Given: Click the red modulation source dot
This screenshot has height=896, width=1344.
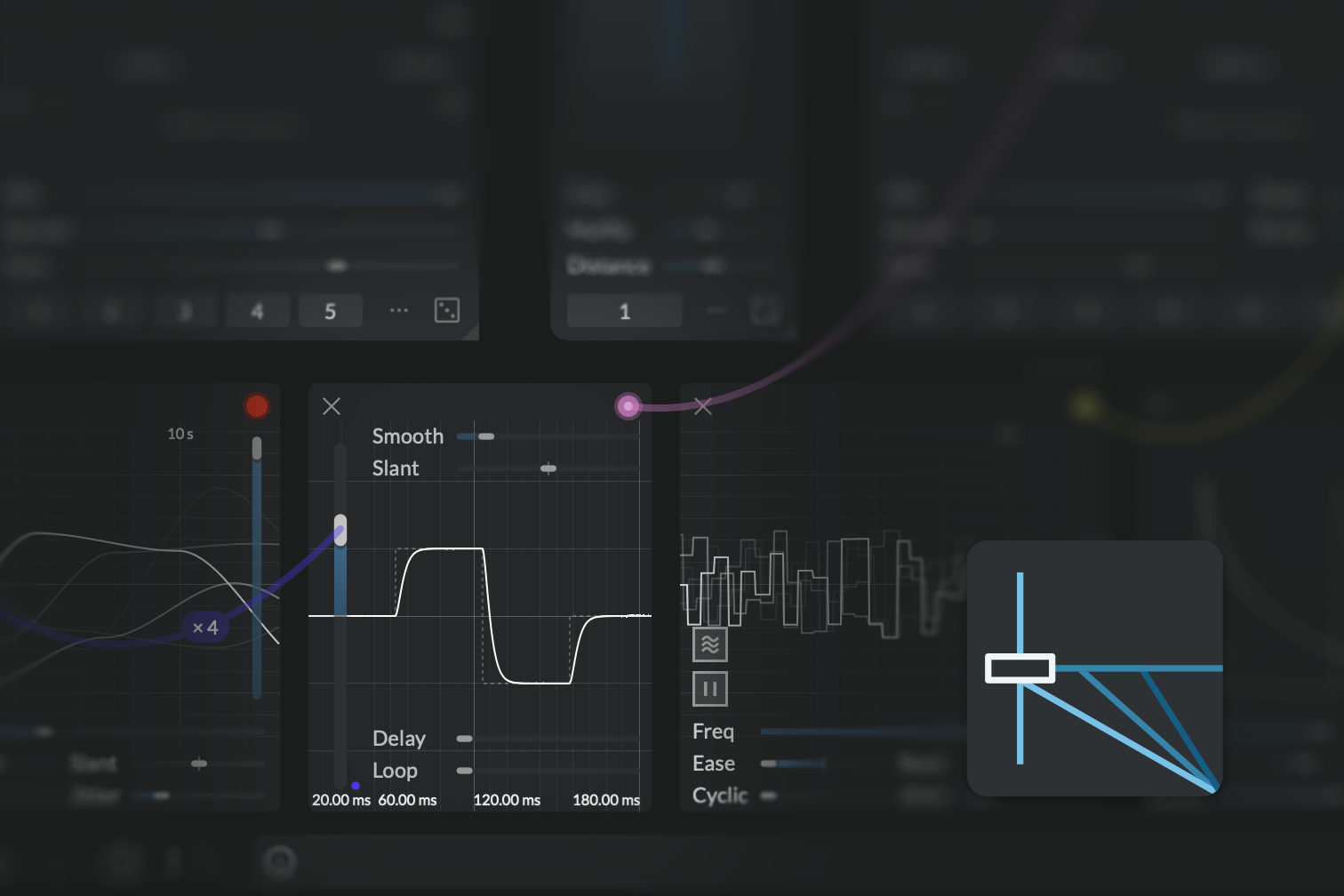Looking at the screenshot, I should pyautogui.click(x=257, y=406).
